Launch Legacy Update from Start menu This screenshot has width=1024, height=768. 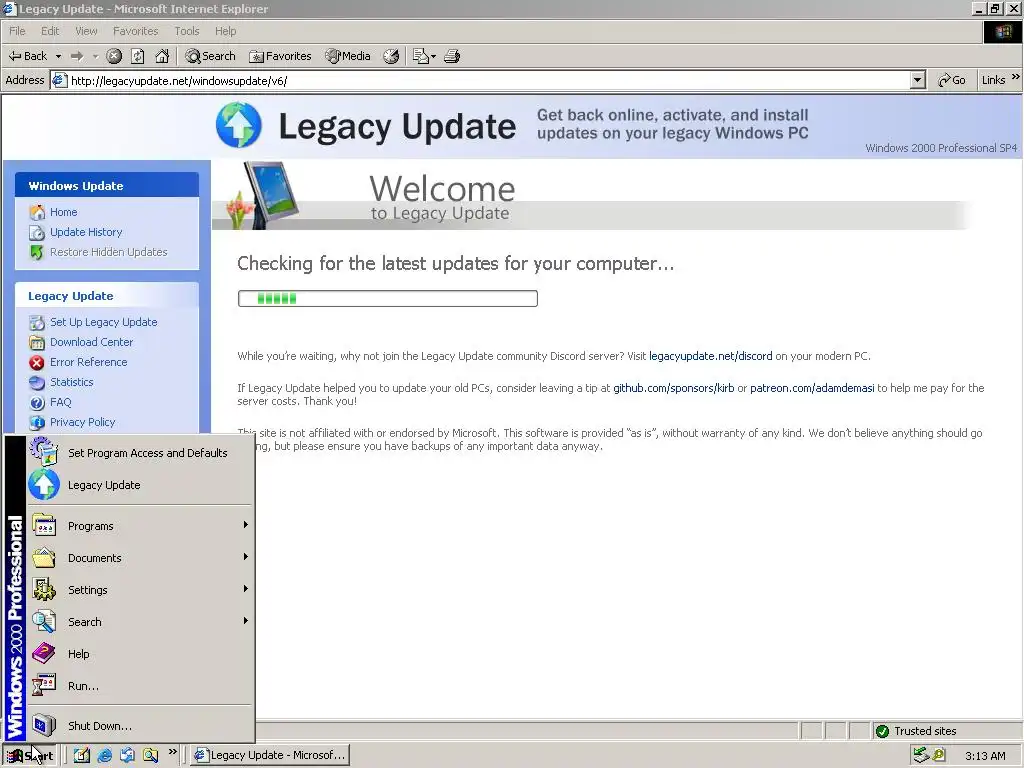pyautogui.click(x=140, y=485)
